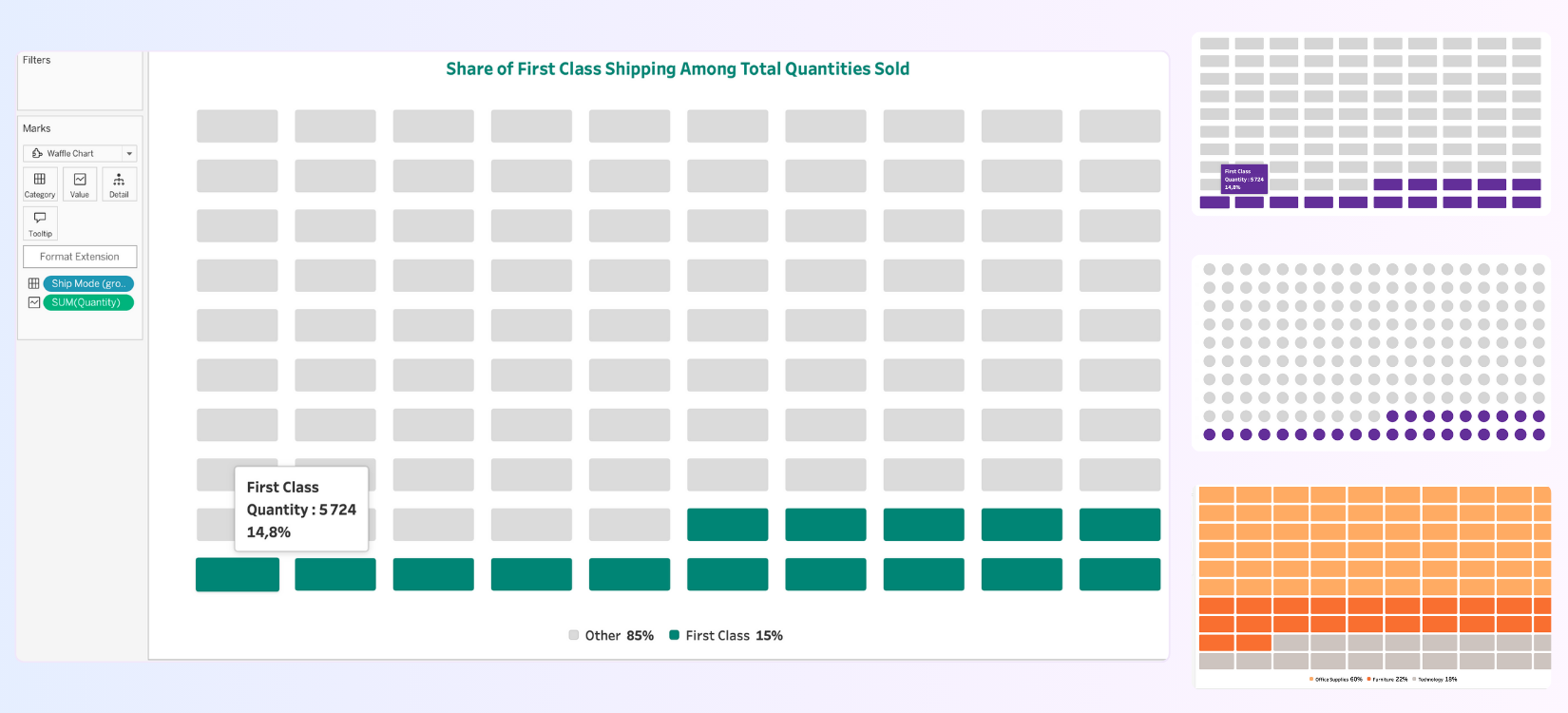This screenshot has width=1568, height=713.
Task: Click the First Class 15% legend entry
Action: (x=726, y=635)
